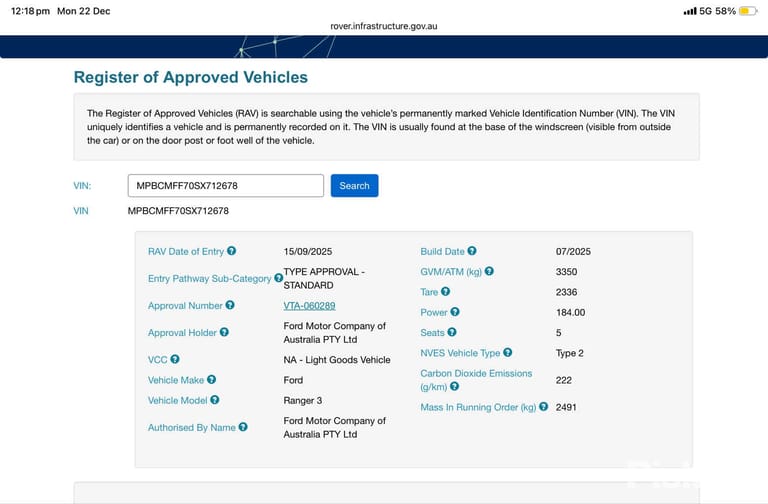Click the Seats help icon
Viewport: 768px width, 504px height.
(452, 332)
